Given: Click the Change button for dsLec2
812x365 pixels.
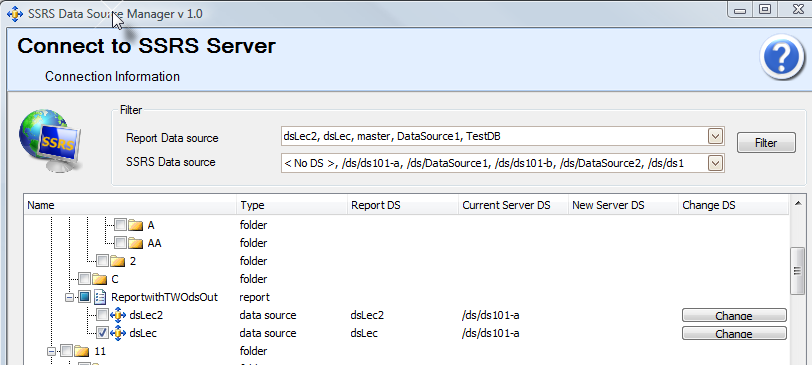Looking at the screenshot, I should pos(734,315).
